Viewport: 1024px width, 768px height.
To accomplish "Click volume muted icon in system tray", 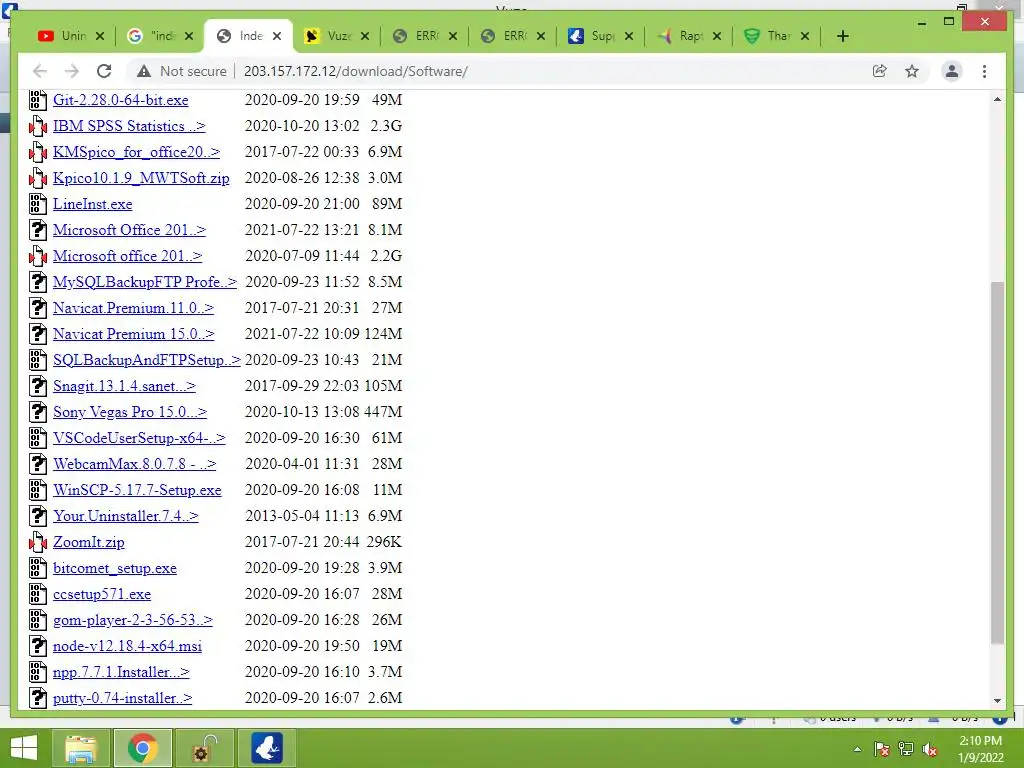I will click(930, 749).
